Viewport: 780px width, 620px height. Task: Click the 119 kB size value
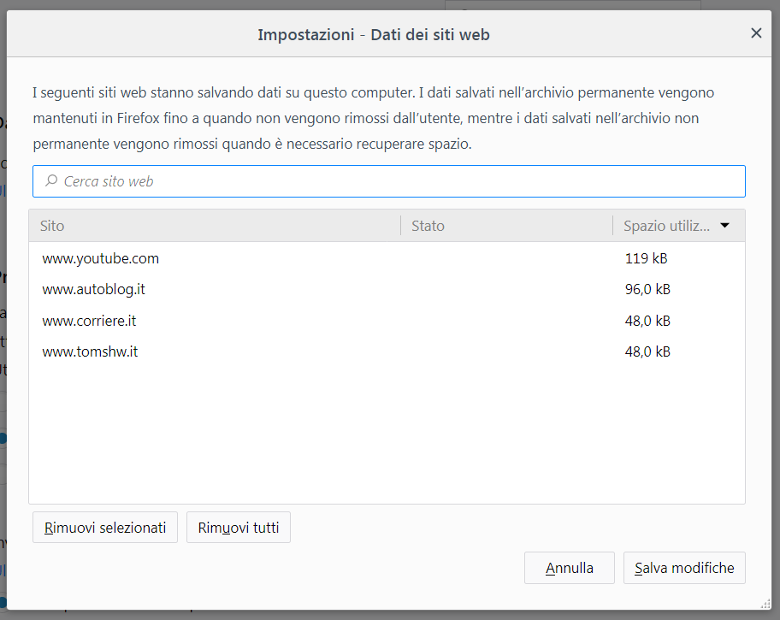(646, 258)
